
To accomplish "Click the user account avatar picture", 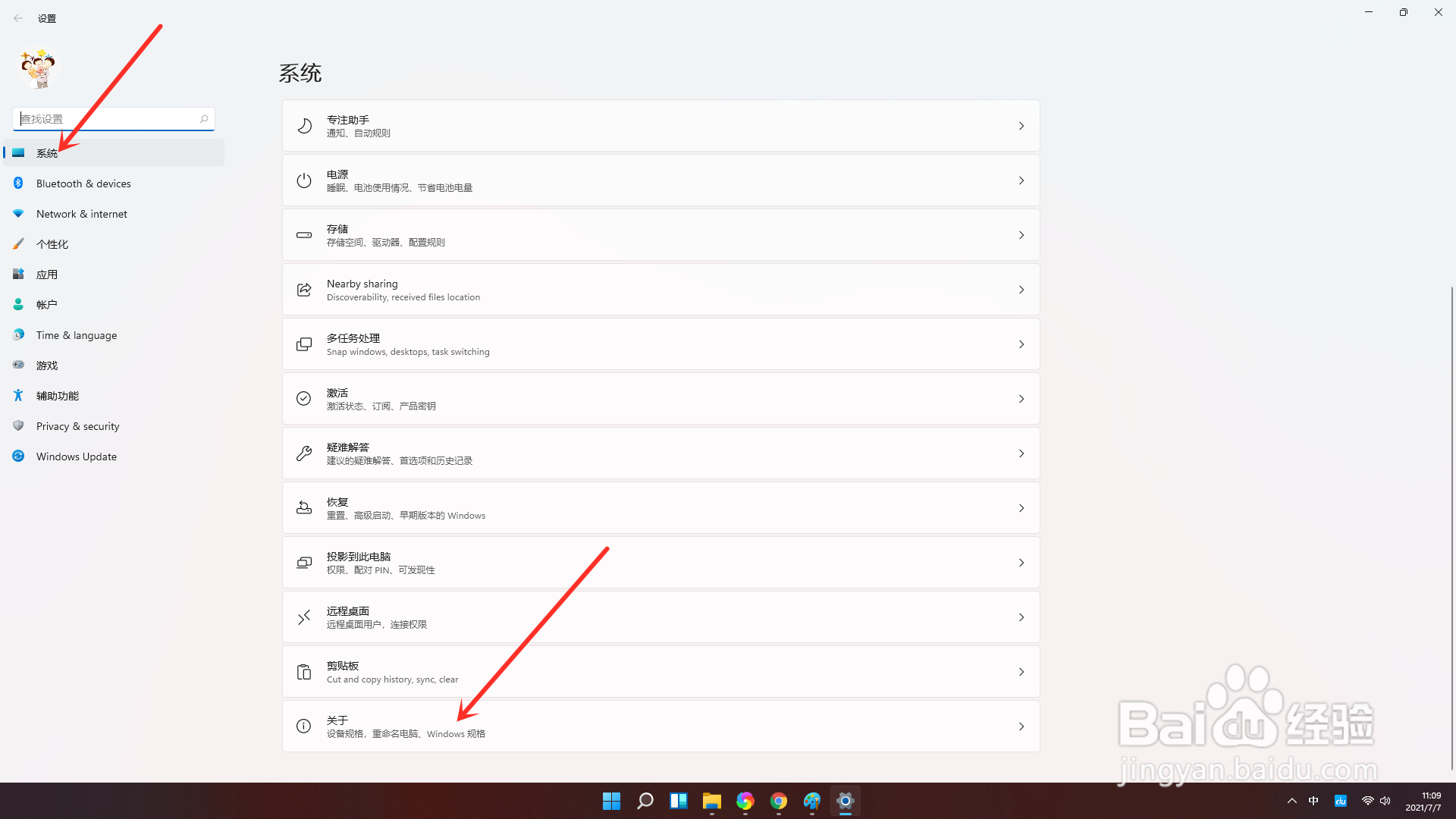I will coord(39,69).
